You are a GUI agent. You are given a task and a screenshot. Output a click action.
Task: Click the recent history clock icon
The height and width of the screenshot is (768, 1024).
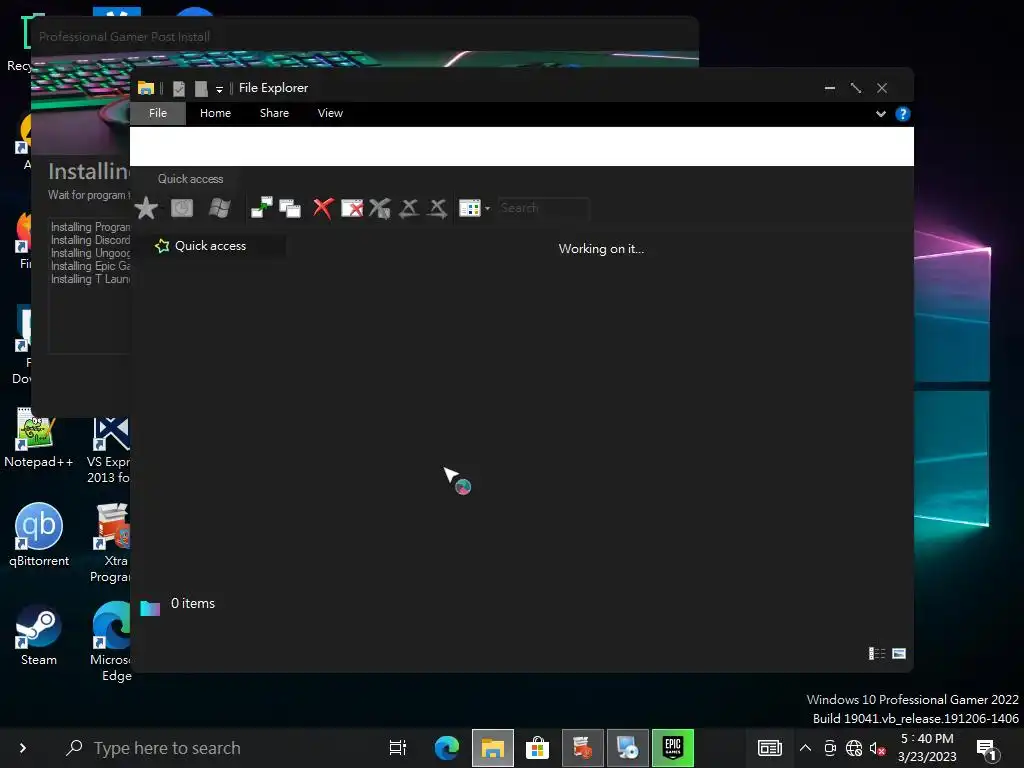[x=182, y=208]
